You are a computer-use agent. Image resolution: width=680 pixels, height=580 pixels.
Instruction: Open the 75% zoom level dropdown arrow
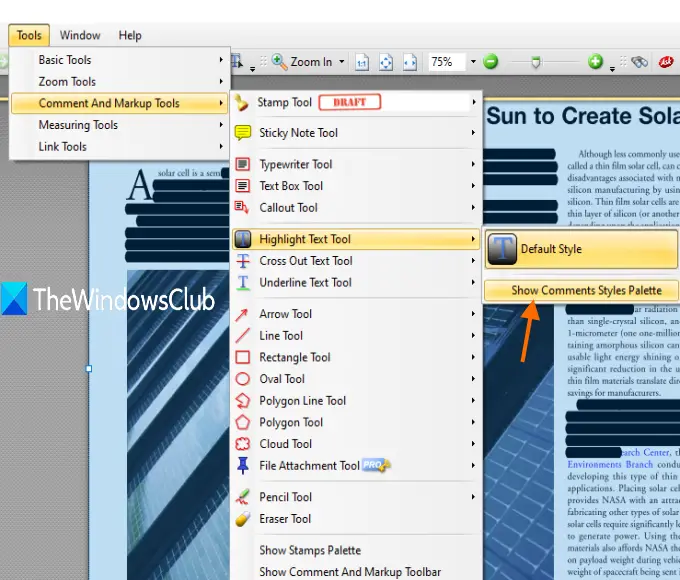(473, 62)
